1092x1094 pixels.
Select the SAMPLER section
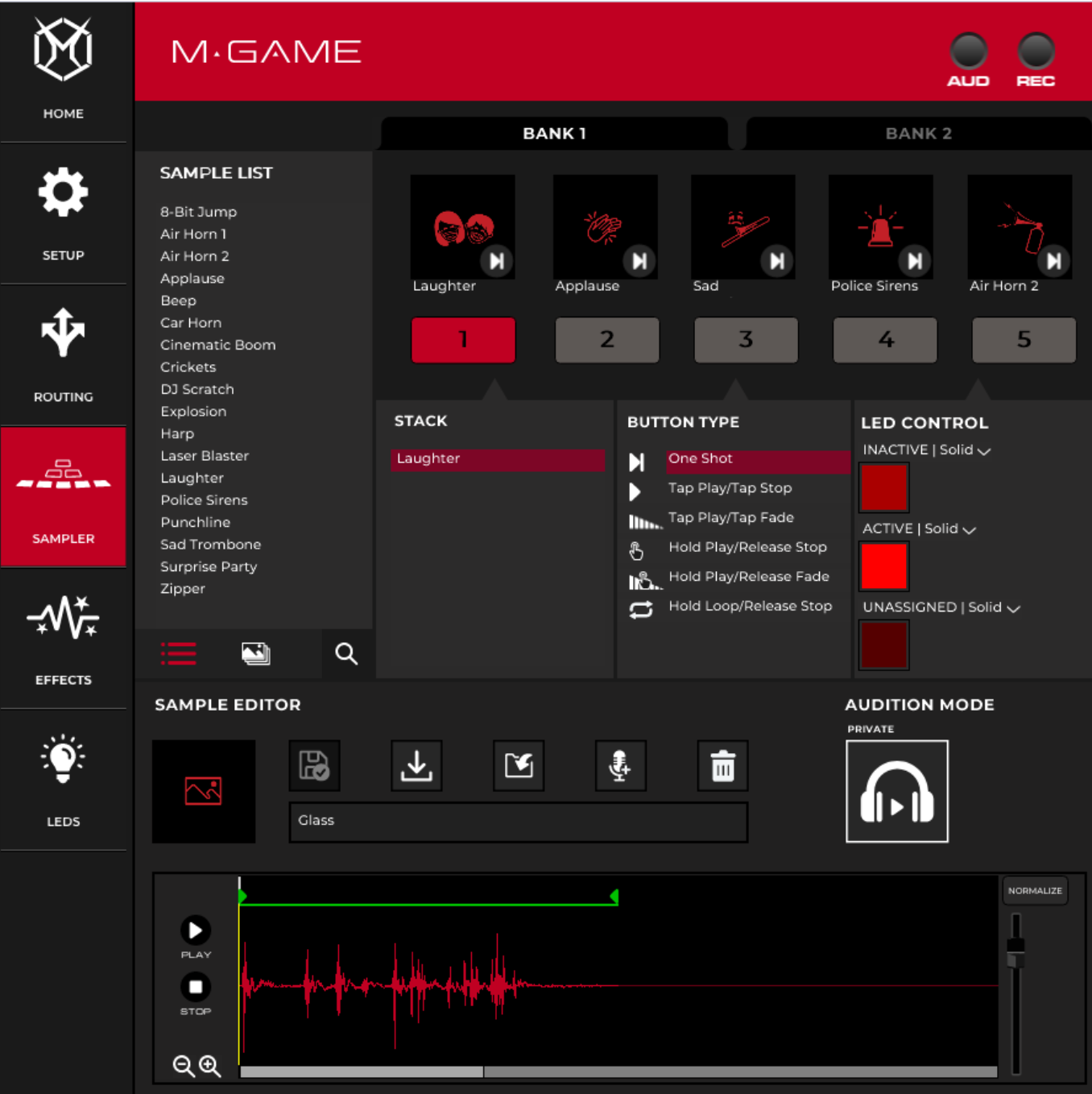[x=63, y=497]
